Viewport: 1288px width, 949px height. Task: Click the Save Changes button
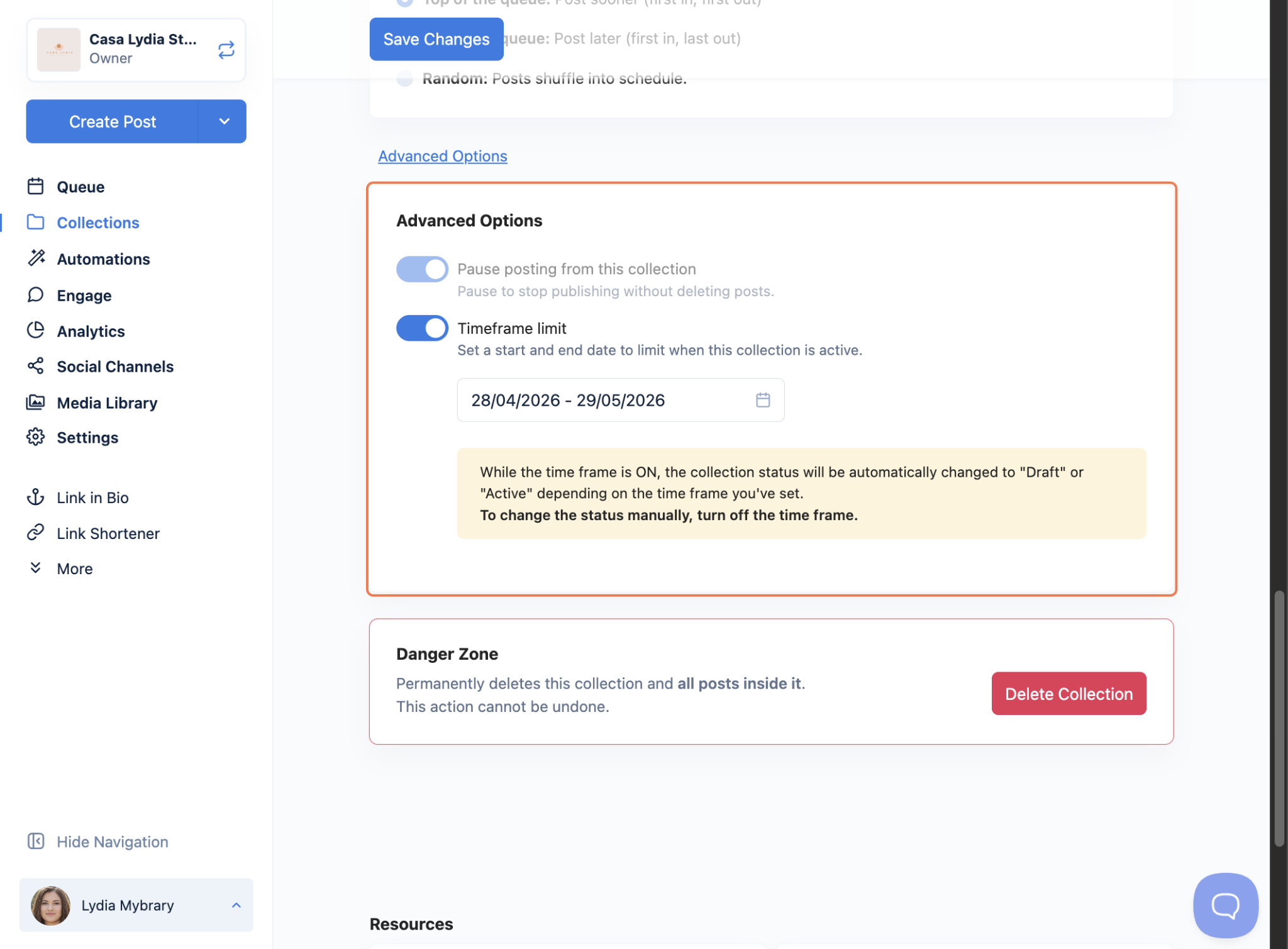pyautogui.click(x=436, y=39)
